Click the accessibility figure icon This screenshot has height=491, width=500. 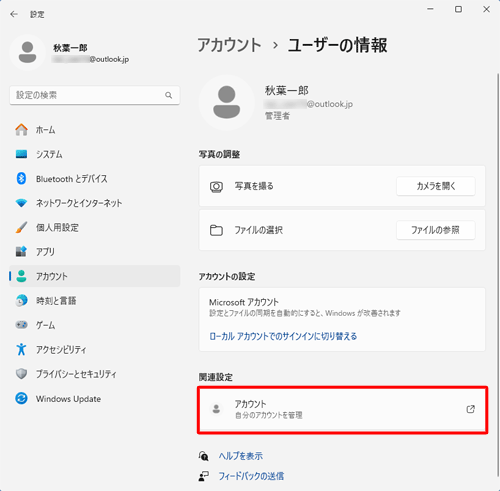[x=21, y=349]
